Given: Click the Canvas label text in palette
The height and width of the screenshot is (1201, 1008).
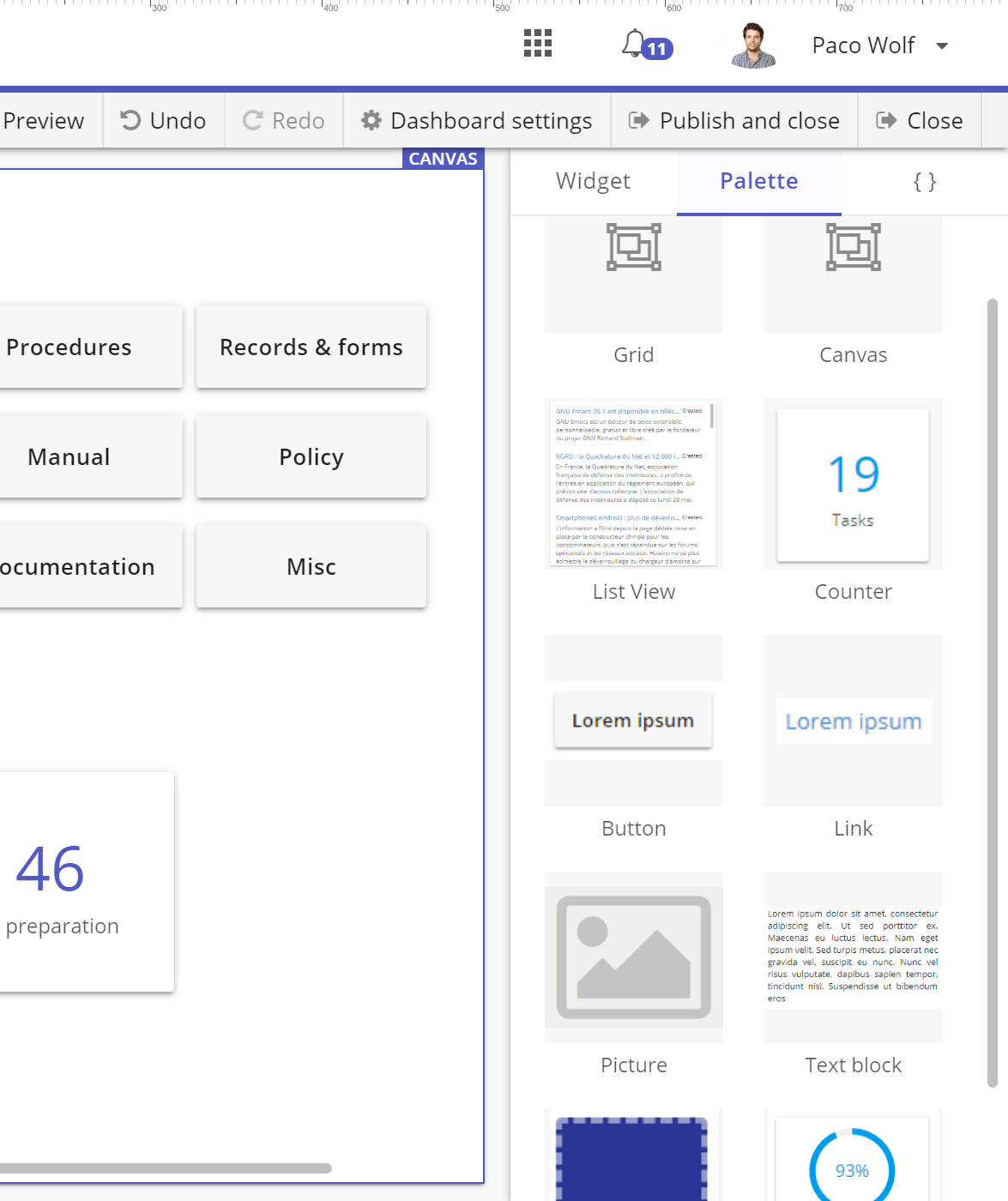Looking at the screenshot, I should point(854,355).
